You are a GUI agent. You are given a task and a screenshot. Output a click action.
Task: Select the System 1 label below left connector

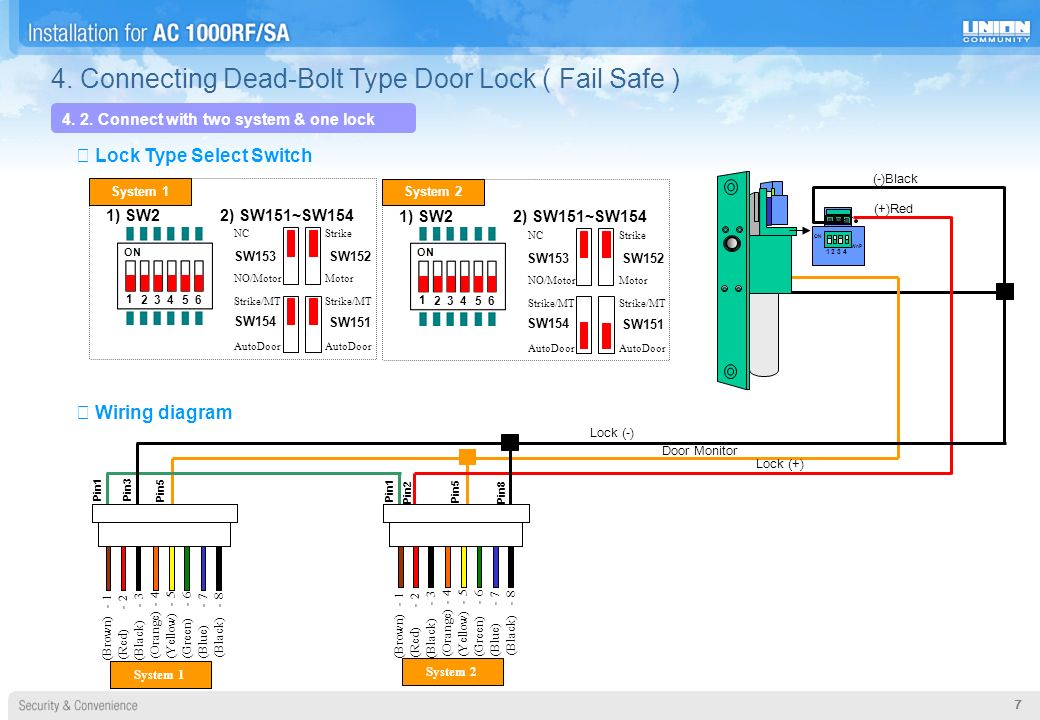161,675
